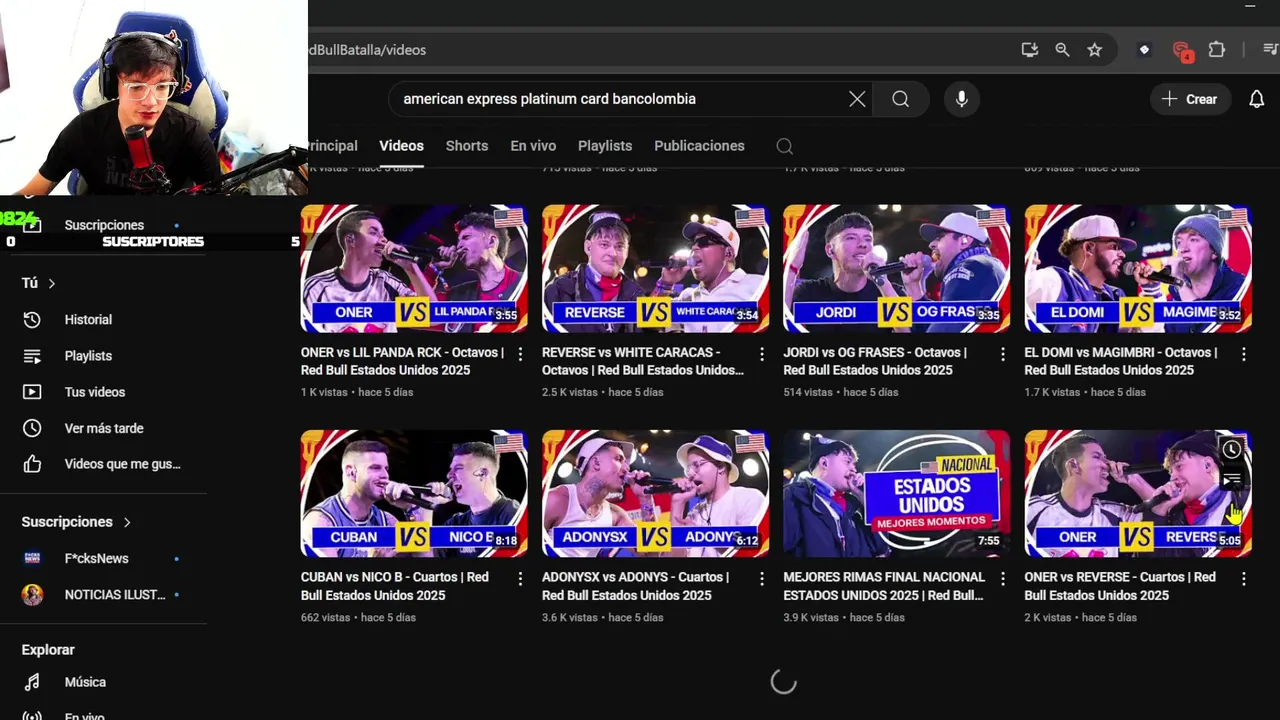
Task: Click the dark diamond extension icon
Action: pyautogui.click(x=1145, y=50)
